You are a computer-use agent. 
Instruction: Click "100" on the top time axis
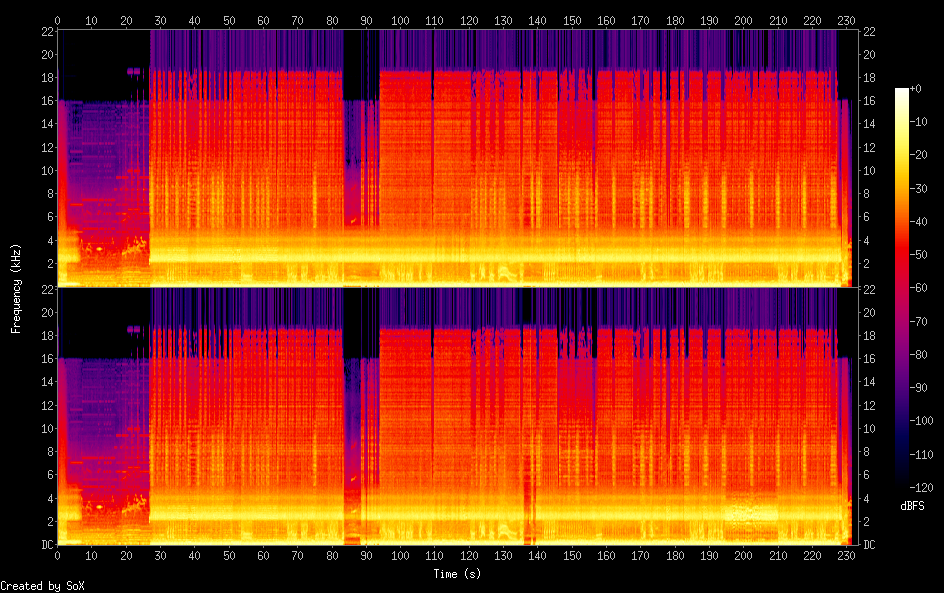click(x=400, y=20)
